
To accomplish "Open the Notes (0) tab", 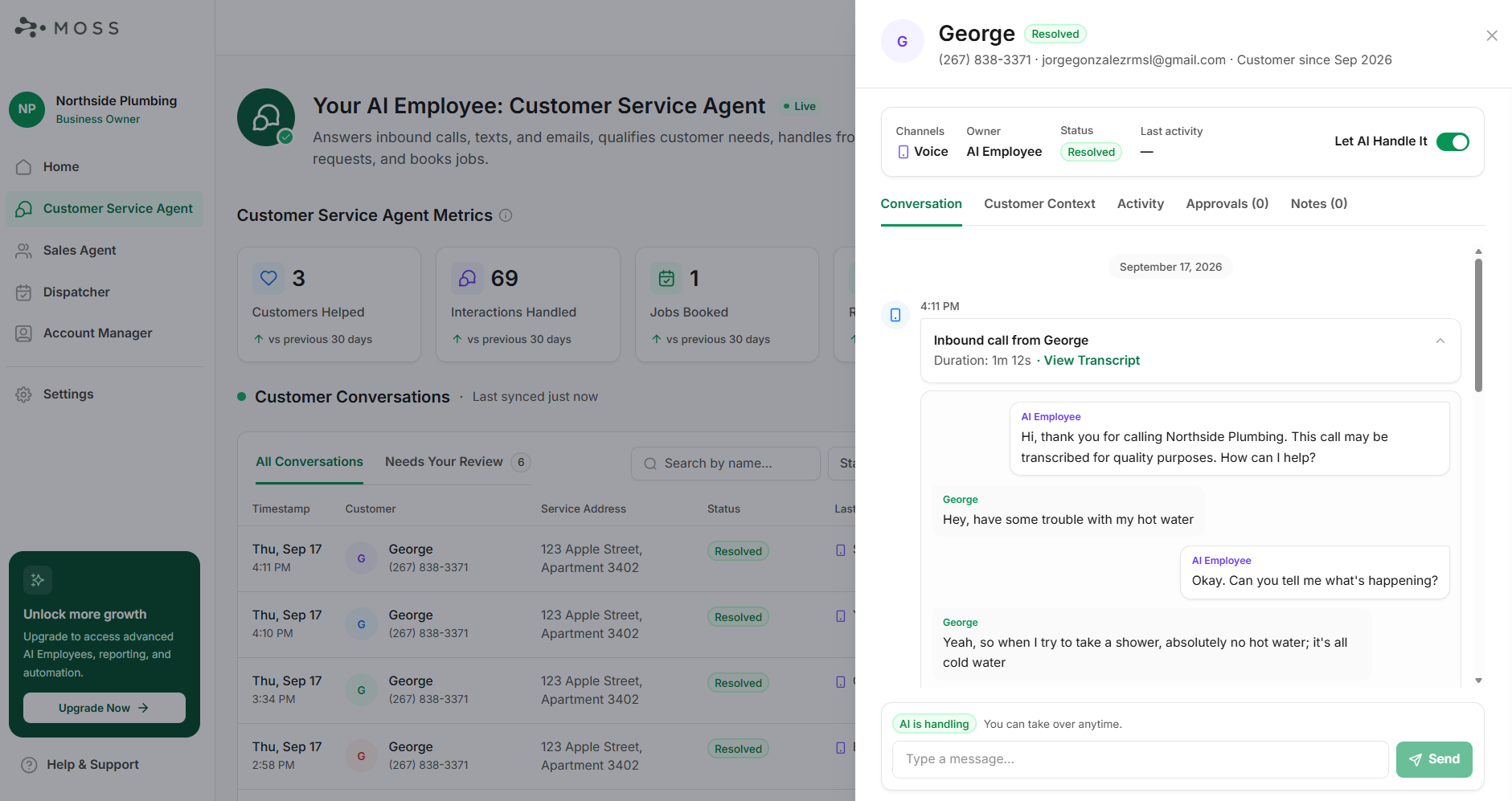I will coord(1318,204).
